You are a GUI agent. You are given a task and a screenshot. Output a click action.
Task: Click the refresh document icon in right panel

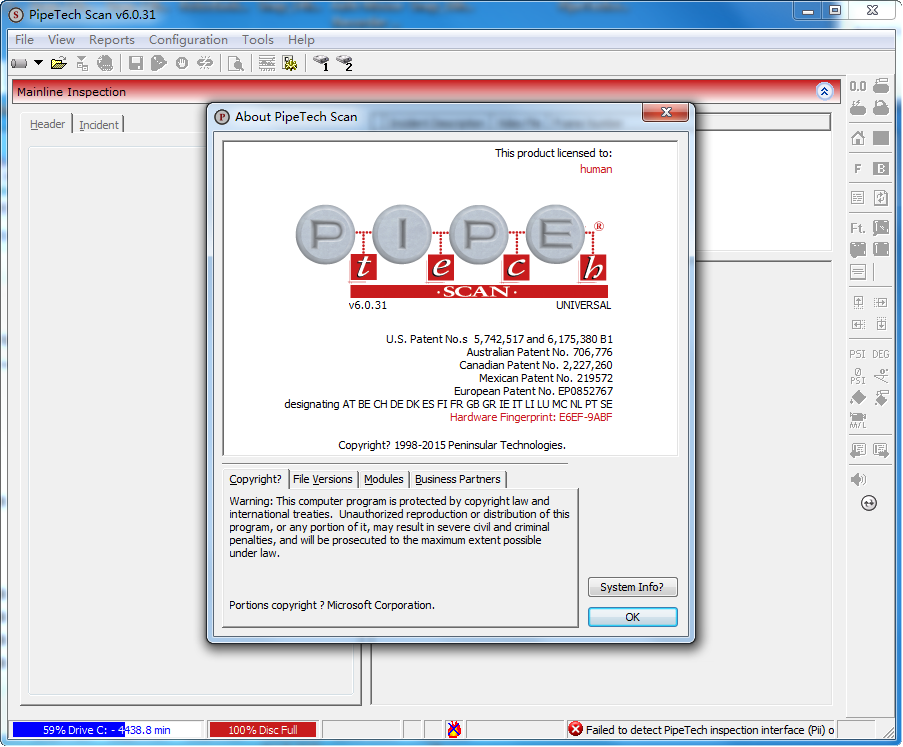pos(881,198)
